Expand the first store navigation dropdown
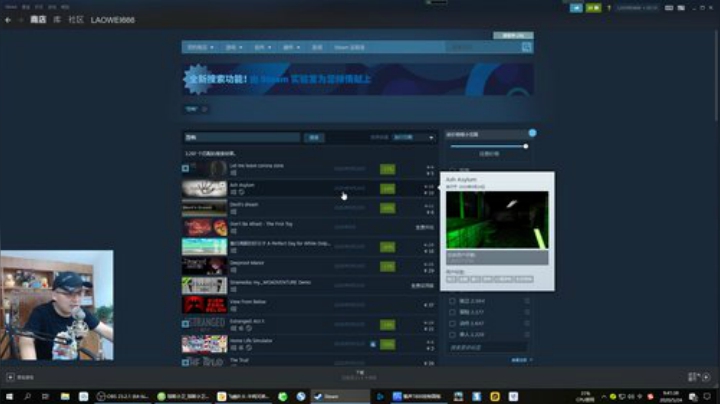The width and height of the screenshot is (720, 404). tap(200, 47)
